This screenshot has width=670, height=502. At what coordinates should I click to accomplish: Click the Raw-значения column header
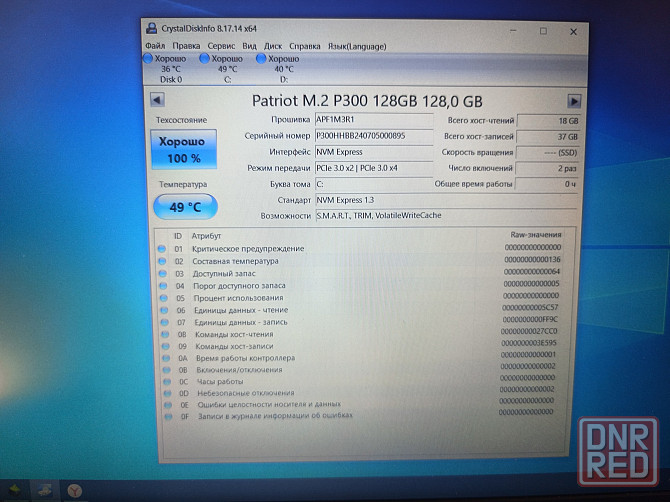536,235
